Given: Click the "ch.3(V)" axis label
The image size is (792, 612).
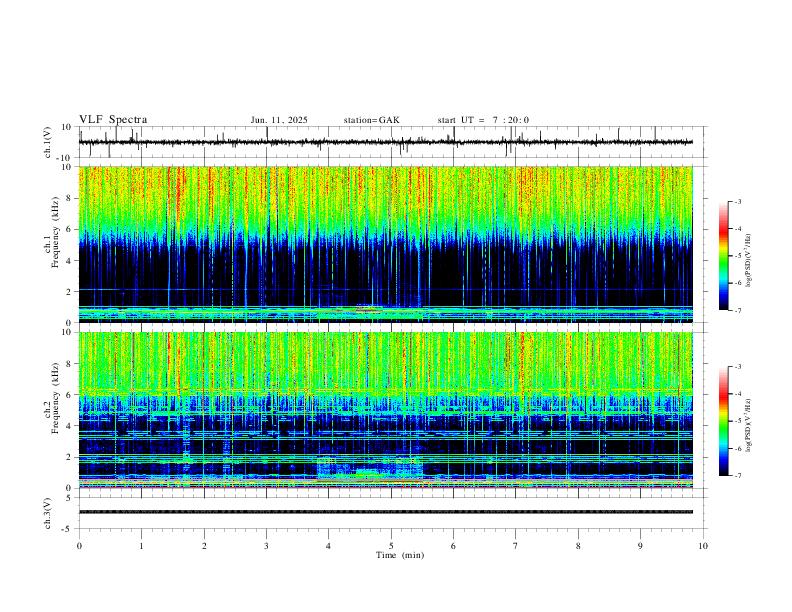Looking at the screenshot, I should 48,513.
